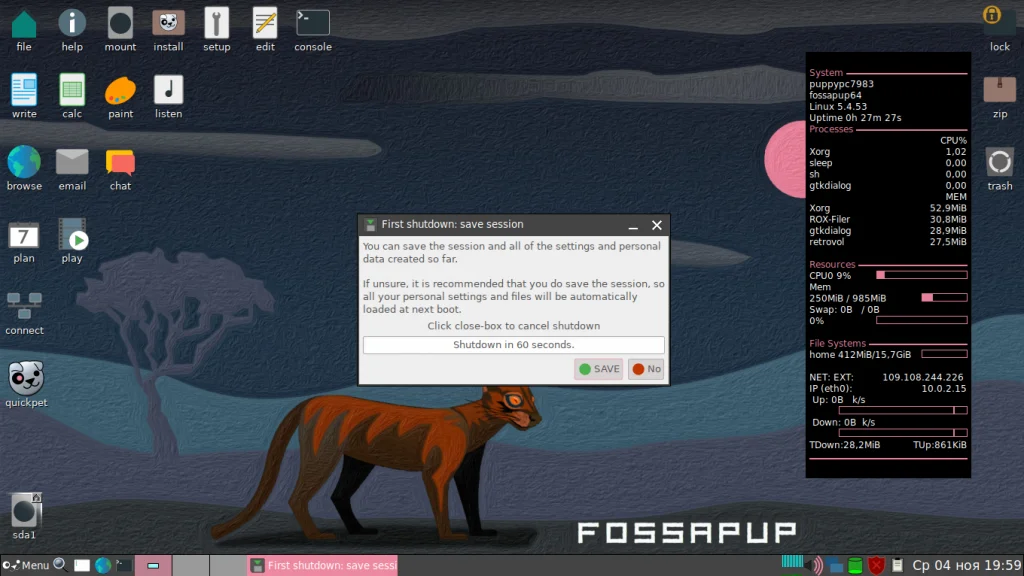Open the trash icon

[x=999, y=162]
